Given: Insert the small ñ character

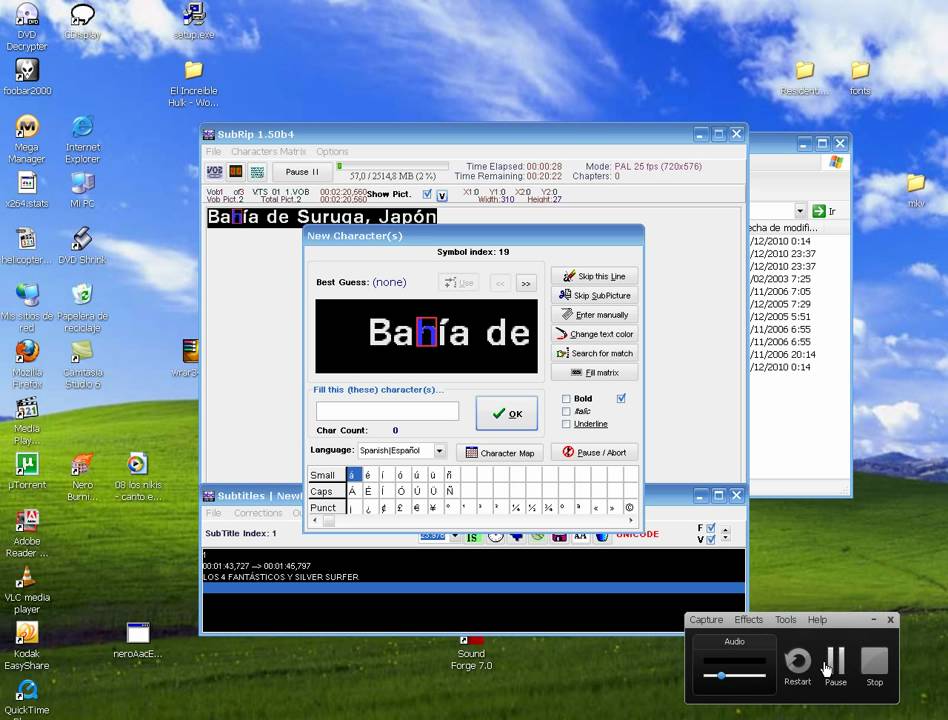Looking at the screenshot, I should coord(449,475).
